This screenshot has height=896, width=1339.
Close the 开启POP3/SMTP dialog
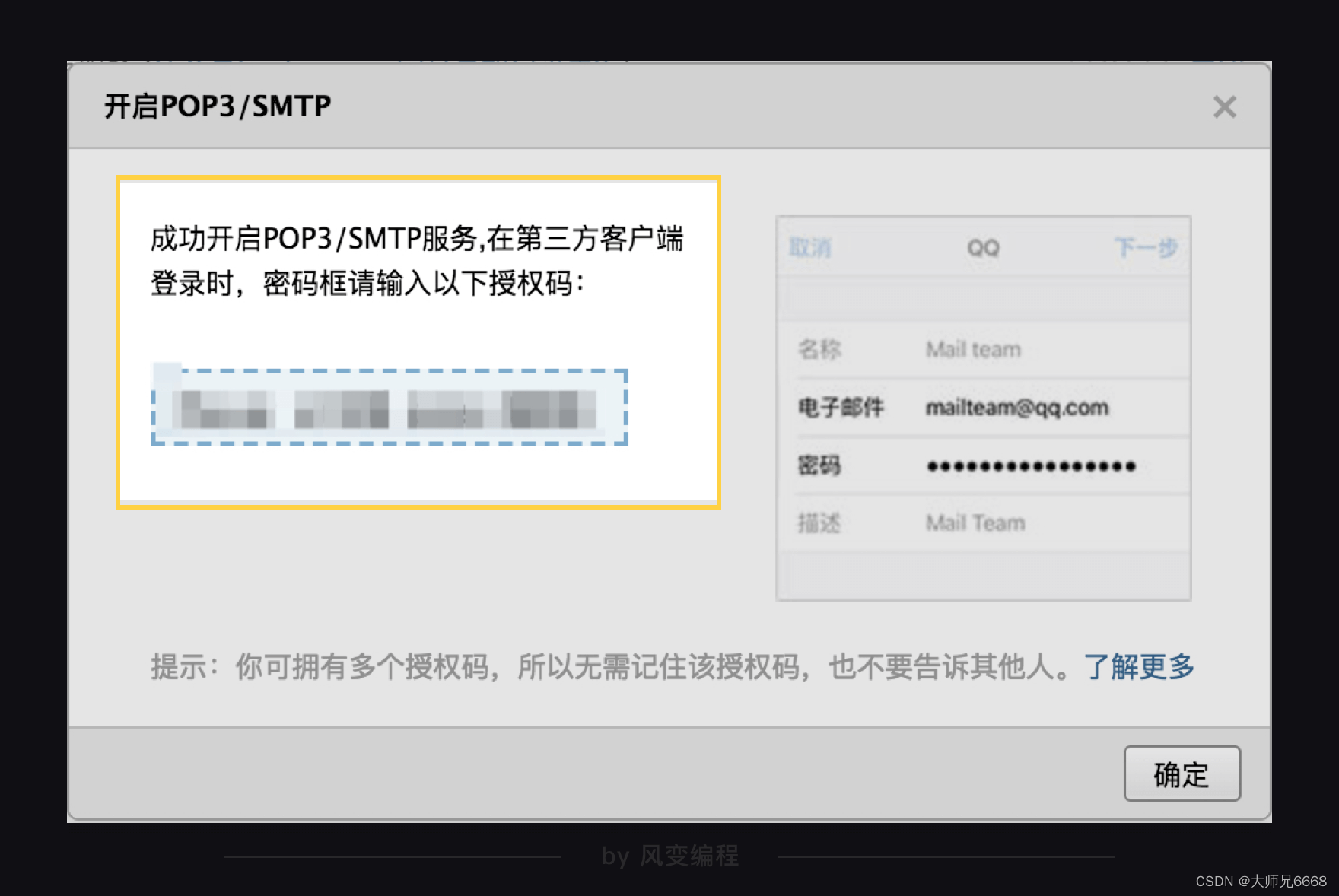point(1224,106)
